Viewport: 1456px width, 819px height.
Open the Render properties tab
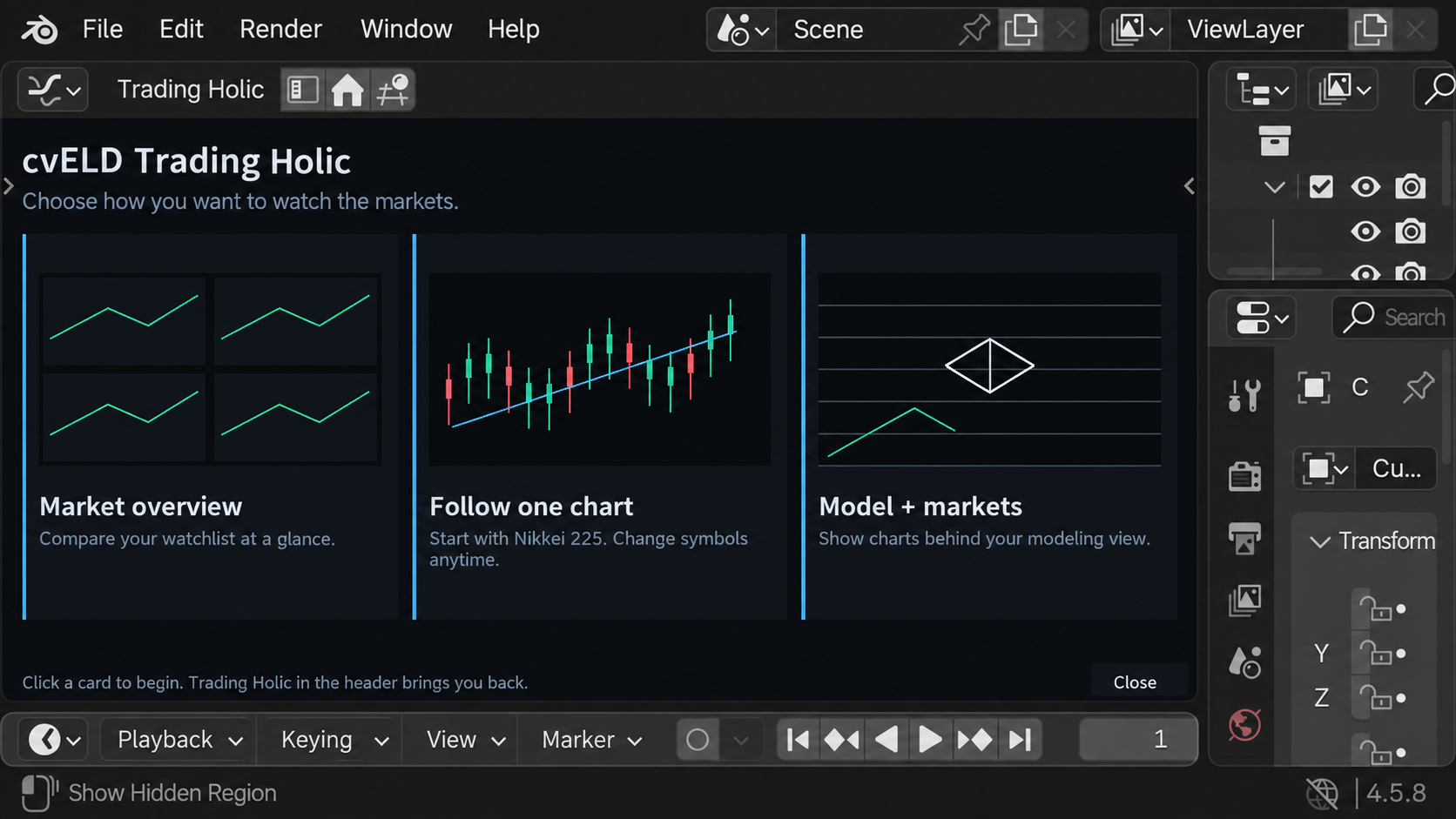tap(1244, 476)
